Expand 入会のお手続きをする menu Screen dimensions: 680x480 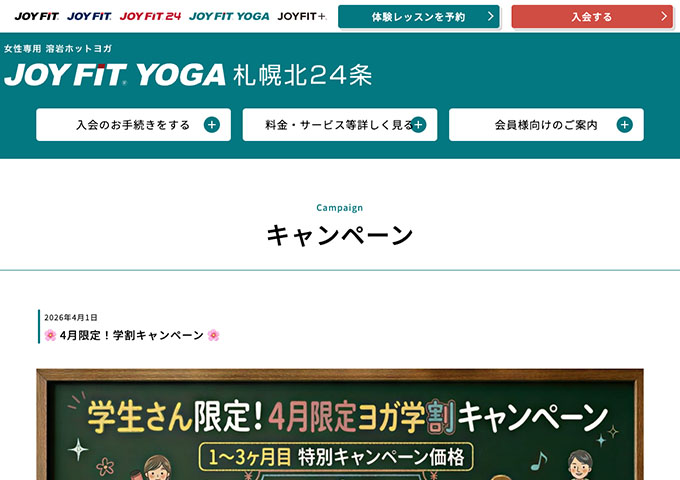click(x=134, y=125)
